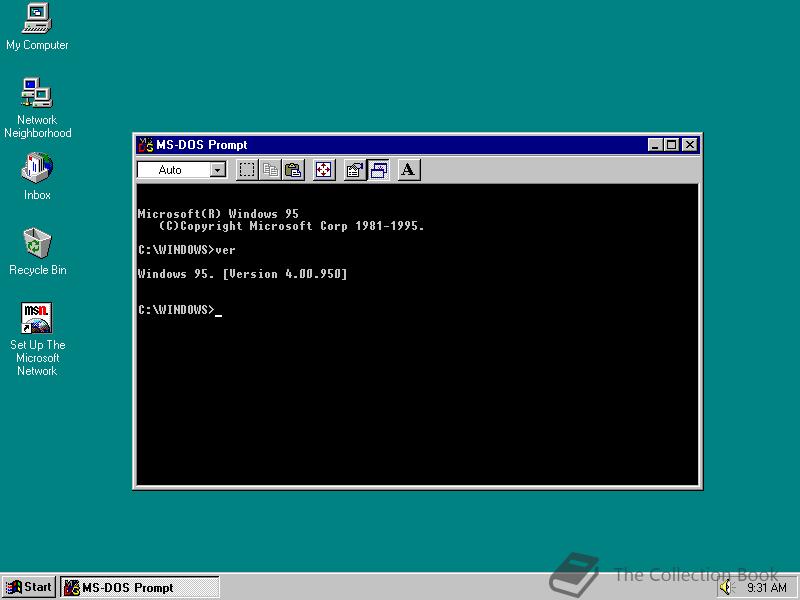Open the Start menu

(x=29, y=587)
